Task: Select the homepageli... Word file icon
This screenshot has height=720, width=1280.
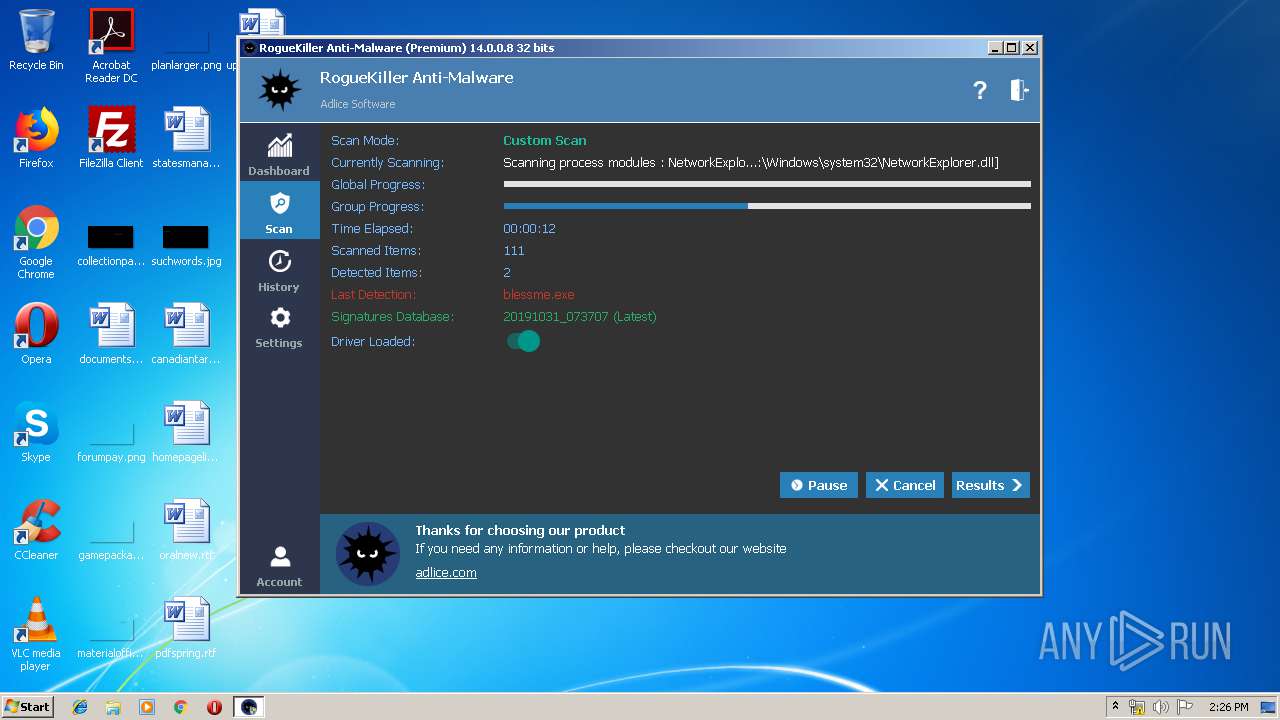Action: click(186, 432)
